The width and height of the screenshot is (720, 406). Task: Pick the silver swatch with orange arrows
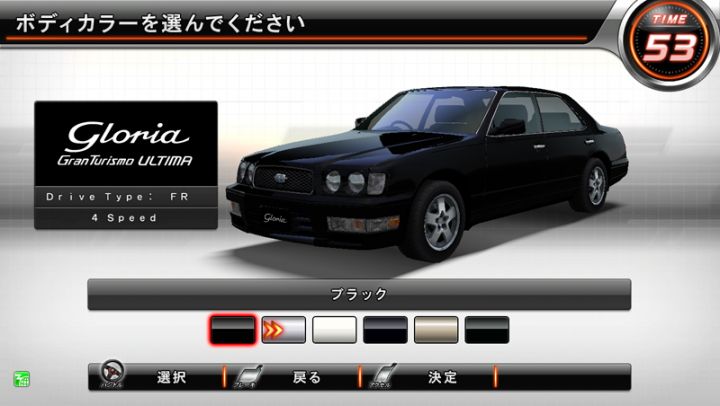[x=283, y=330]
